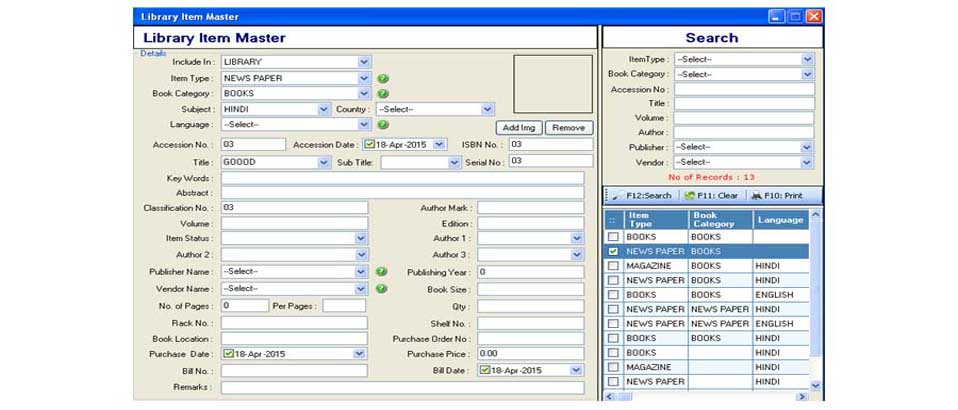958x410 pixels.
Task: Uncheck the Accession Date checkbox
Action: pos(369,145)
